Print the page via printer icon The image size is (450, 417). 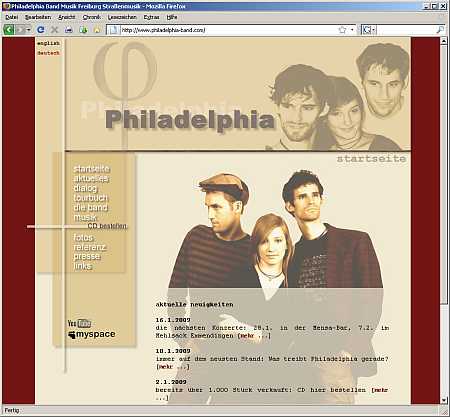pos(69,30)
